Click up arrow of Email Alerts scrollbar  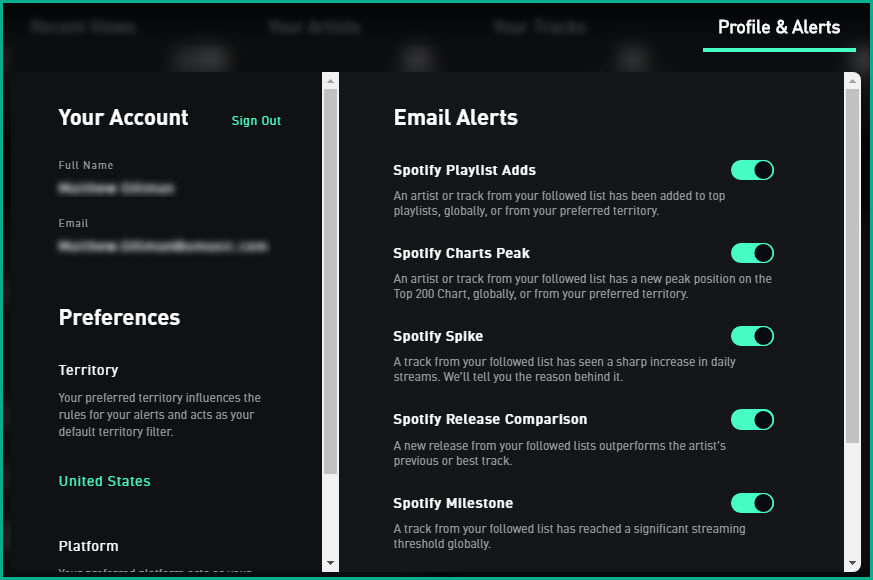852,81
